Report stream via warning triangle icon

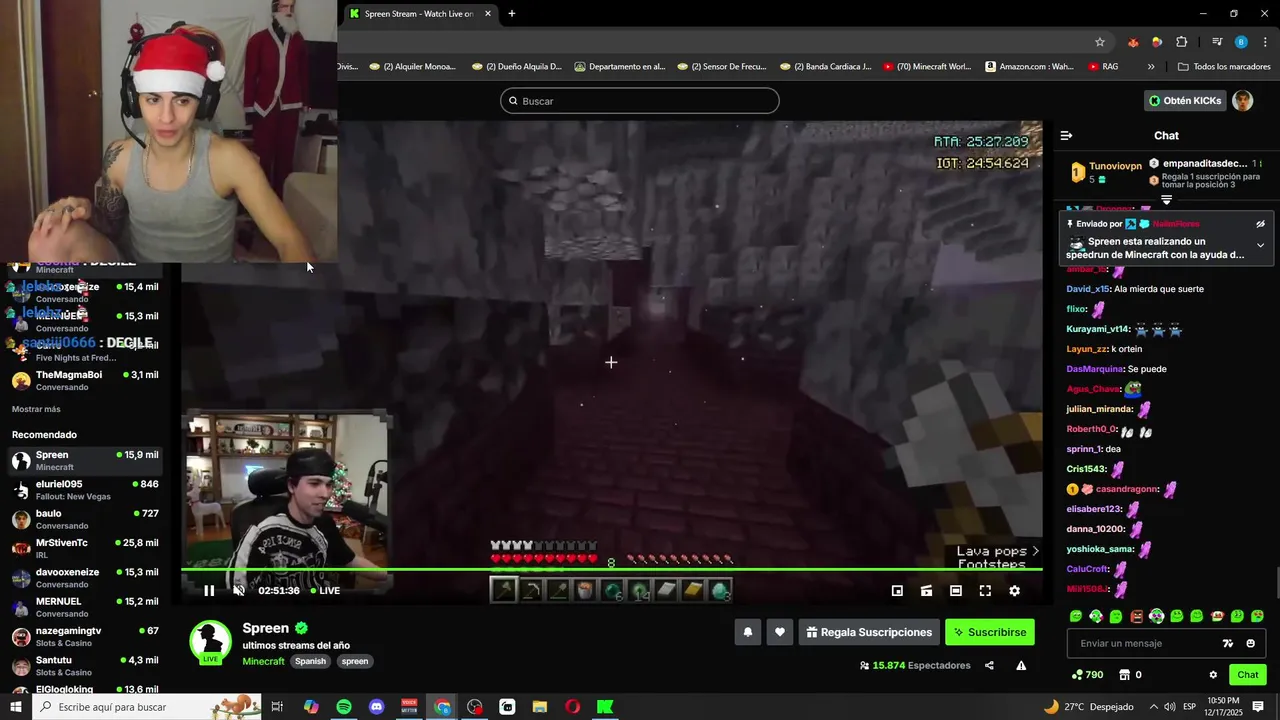pos(1021,665)
